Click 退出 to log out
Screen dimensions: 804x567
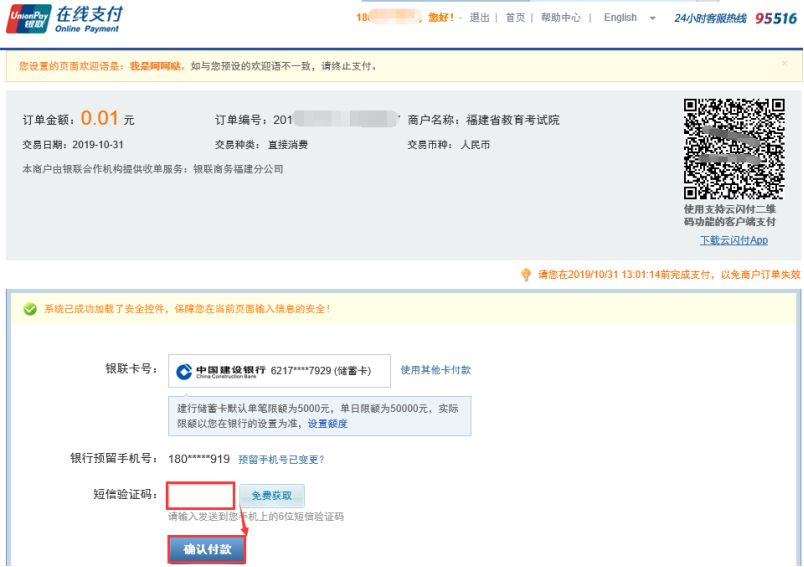pyautogui.click(x=480, y=18)
